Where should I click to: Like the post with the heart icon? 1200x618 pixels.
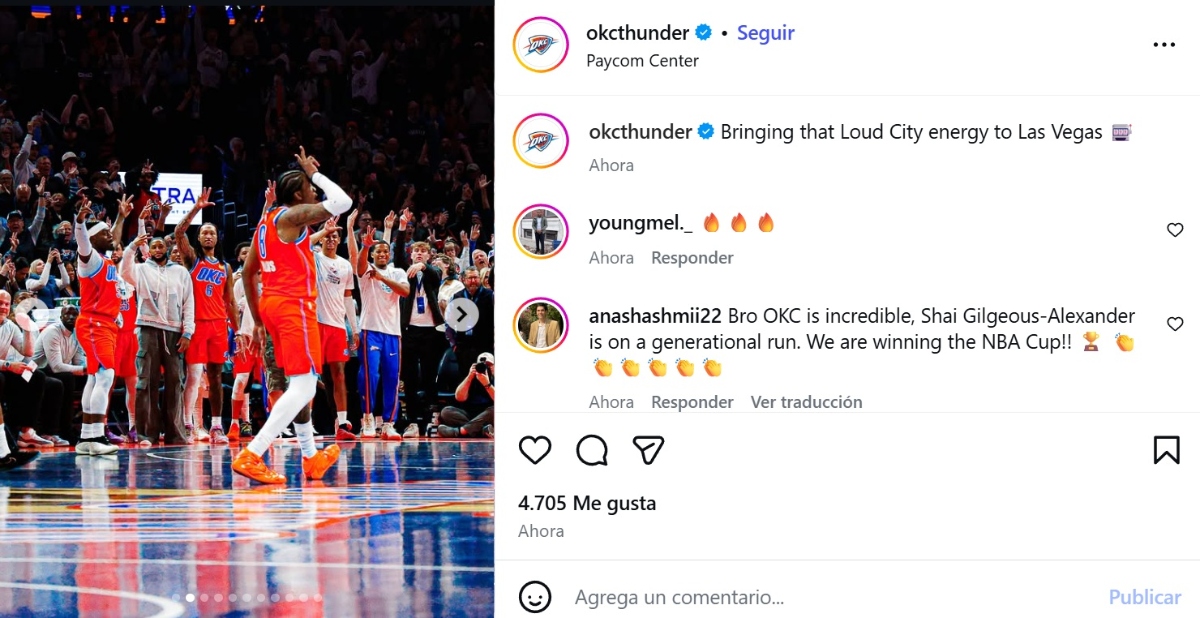tap(535, 450)
